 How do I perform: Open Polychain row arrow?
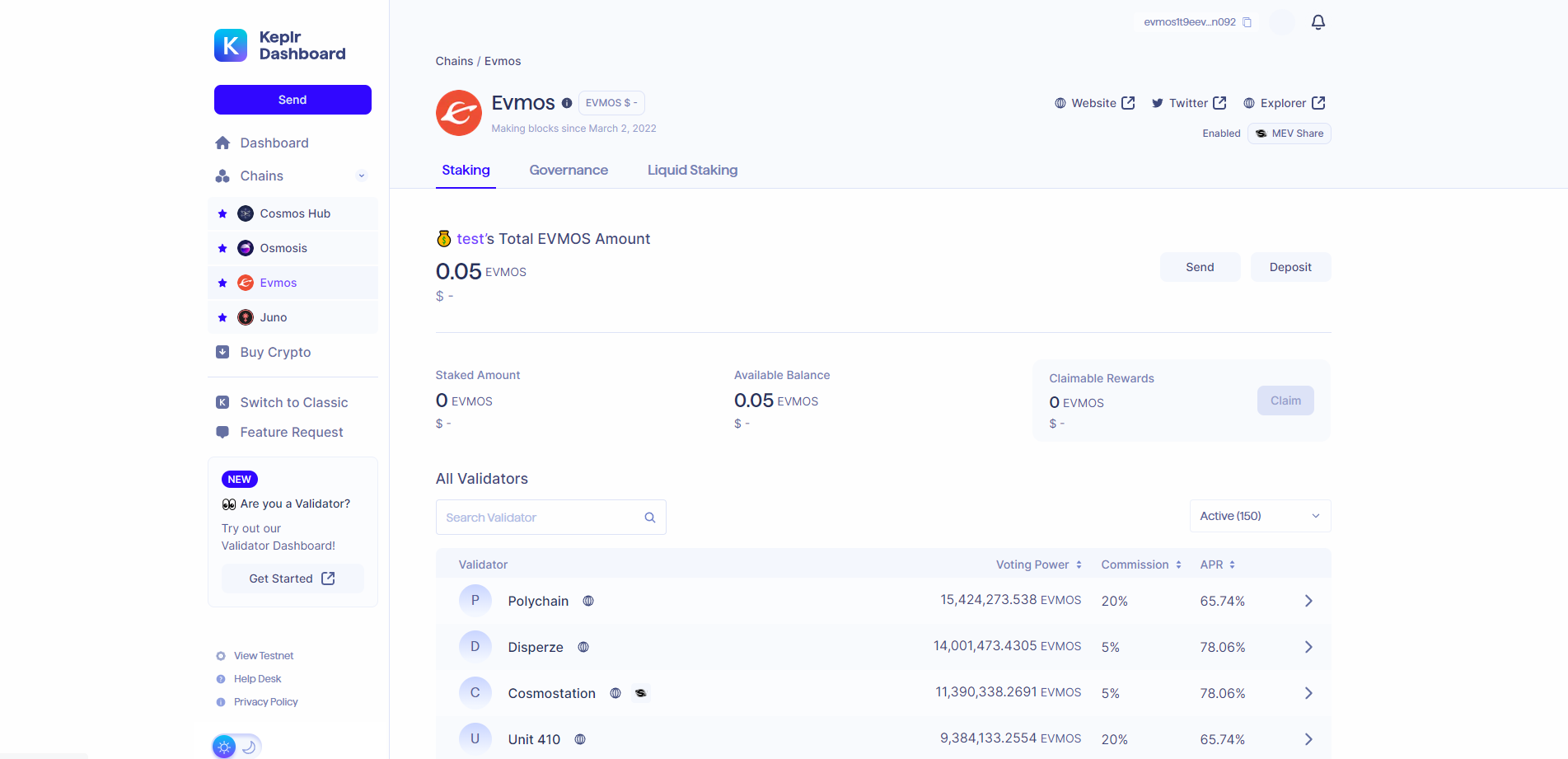pyautogui.click(x=1308, y=601)
